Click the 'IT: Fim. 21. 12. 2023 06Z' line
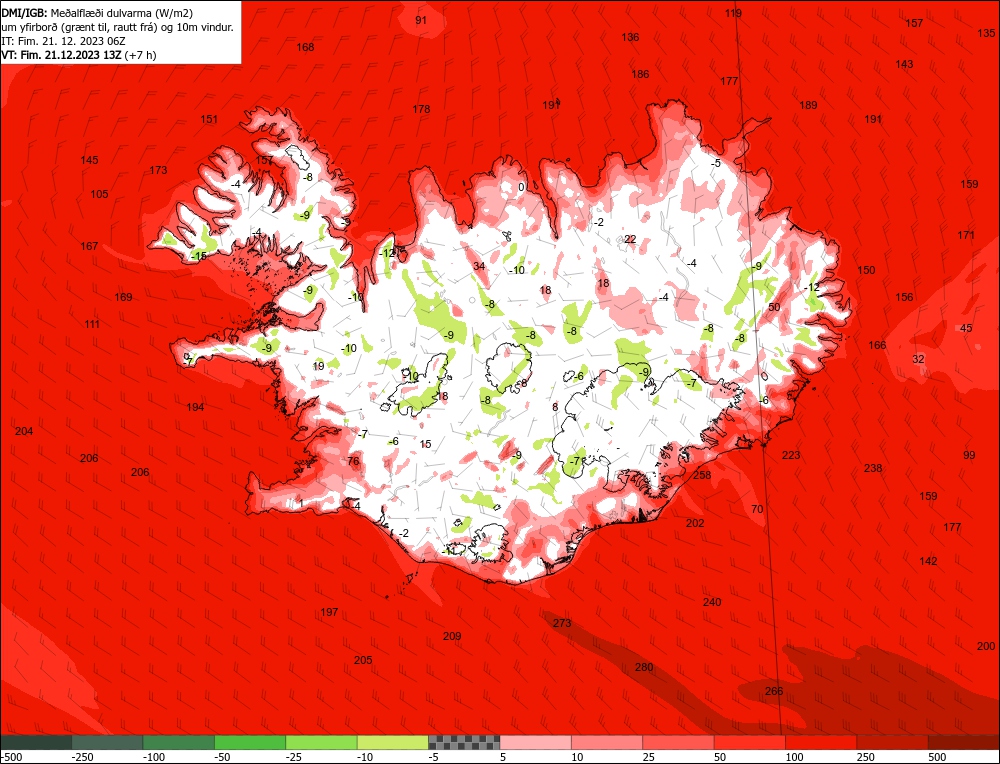 [63, 41]
